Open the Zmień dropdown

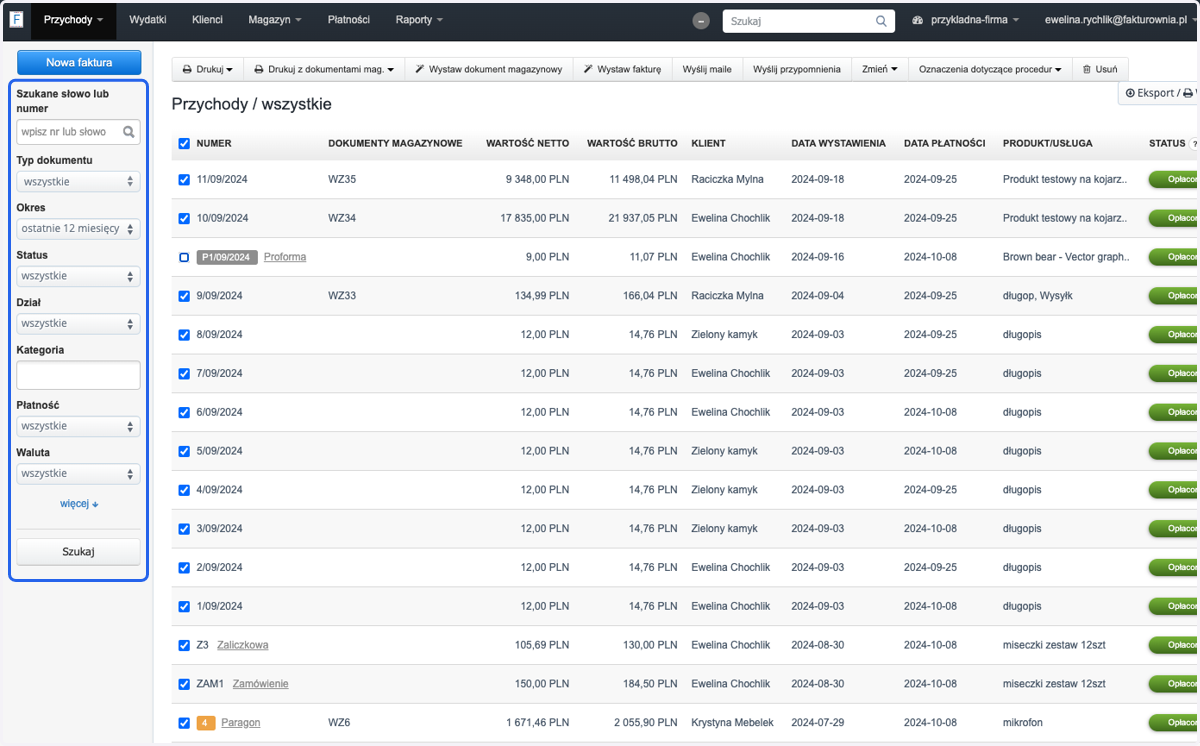880,69
